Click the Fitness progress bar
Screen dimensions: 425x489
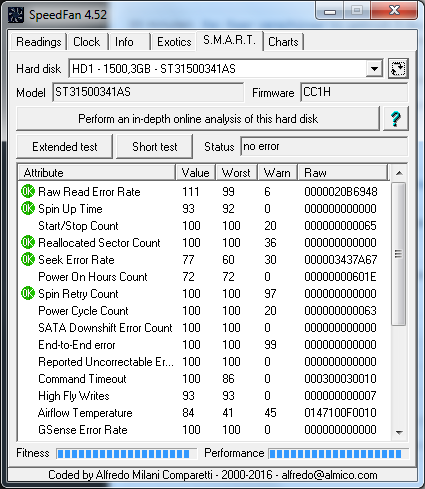click(127, 454)
